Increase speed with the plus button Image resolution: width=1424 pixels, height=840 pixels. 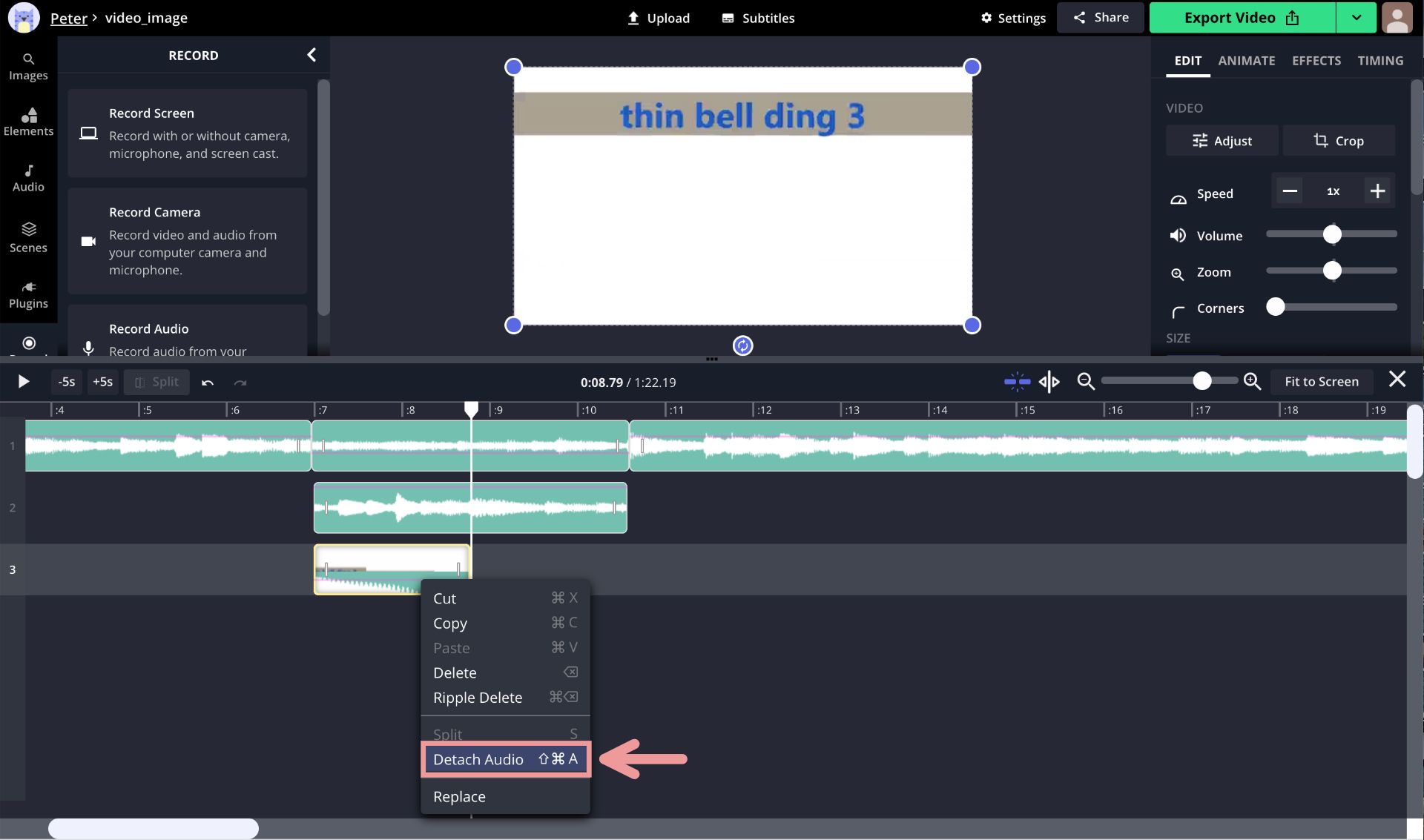(x=1377, y=191)
